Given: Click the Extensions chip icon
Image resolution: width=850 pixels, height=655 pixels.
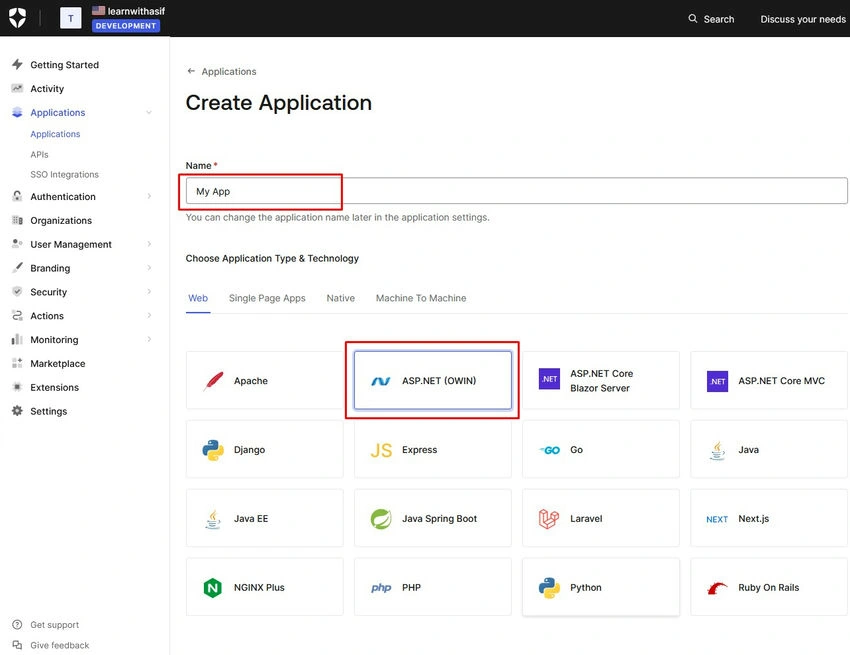Looking at the screenshot, I should [17, 387].
